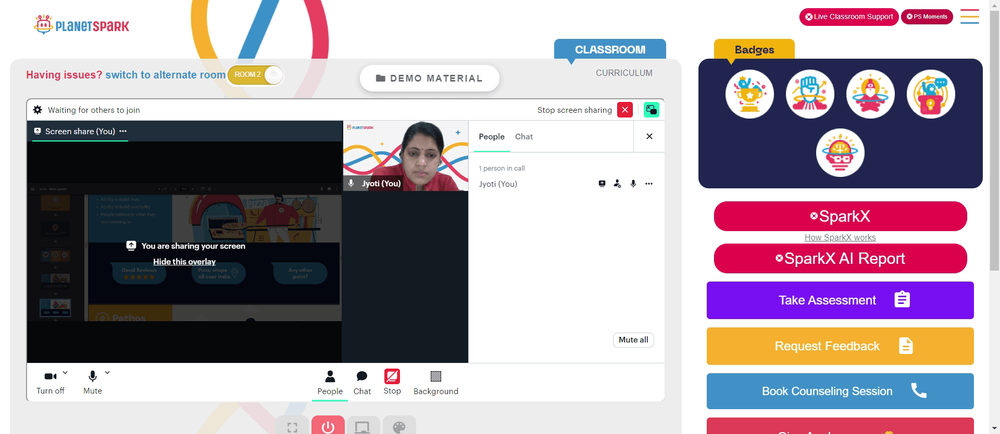
Task: Click the Mute all button
Action: click(633, 340)
